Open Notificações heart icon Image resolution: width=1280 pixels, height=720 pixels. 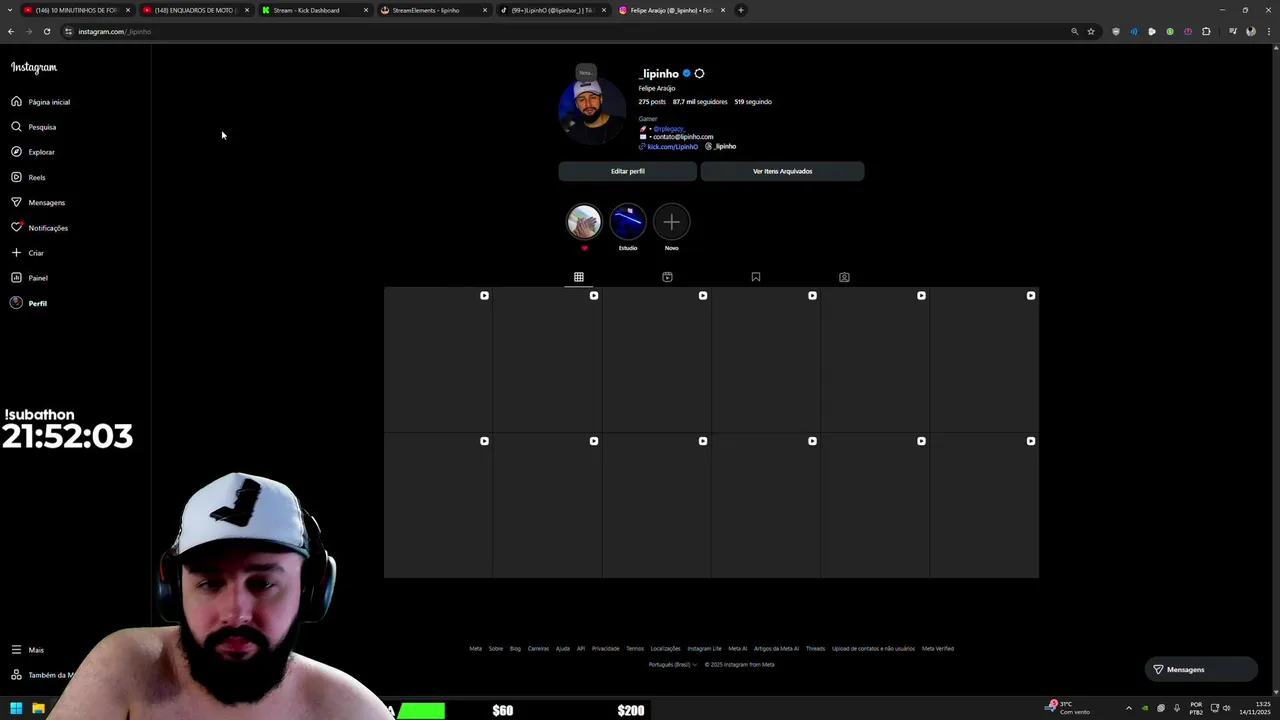pos(16,227)
